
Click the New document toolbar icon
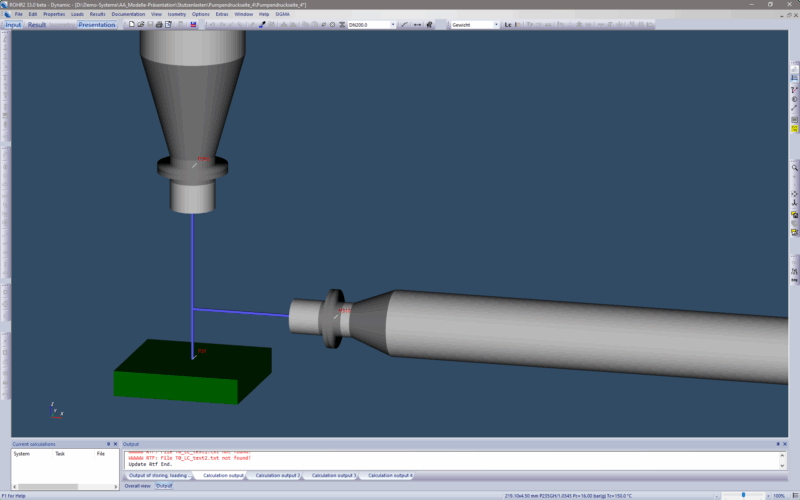(x=132, y=24)
